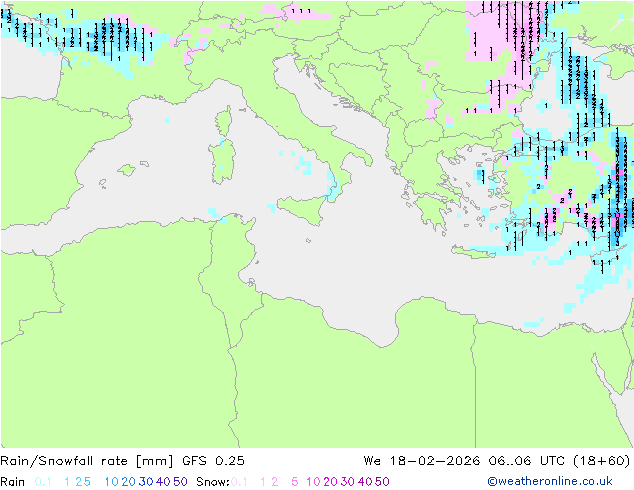Pick the Rain legend 40 color value
The height and width of the screenshot is (490, 634).
163,482
